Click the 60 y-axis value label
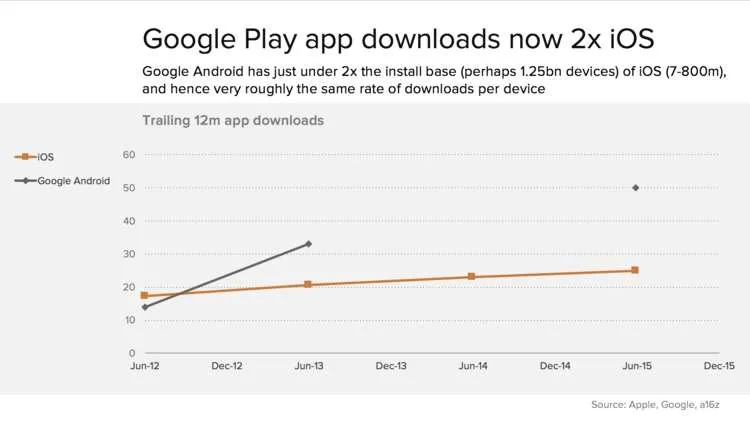The image size is (750, 423). coord(129,155)
